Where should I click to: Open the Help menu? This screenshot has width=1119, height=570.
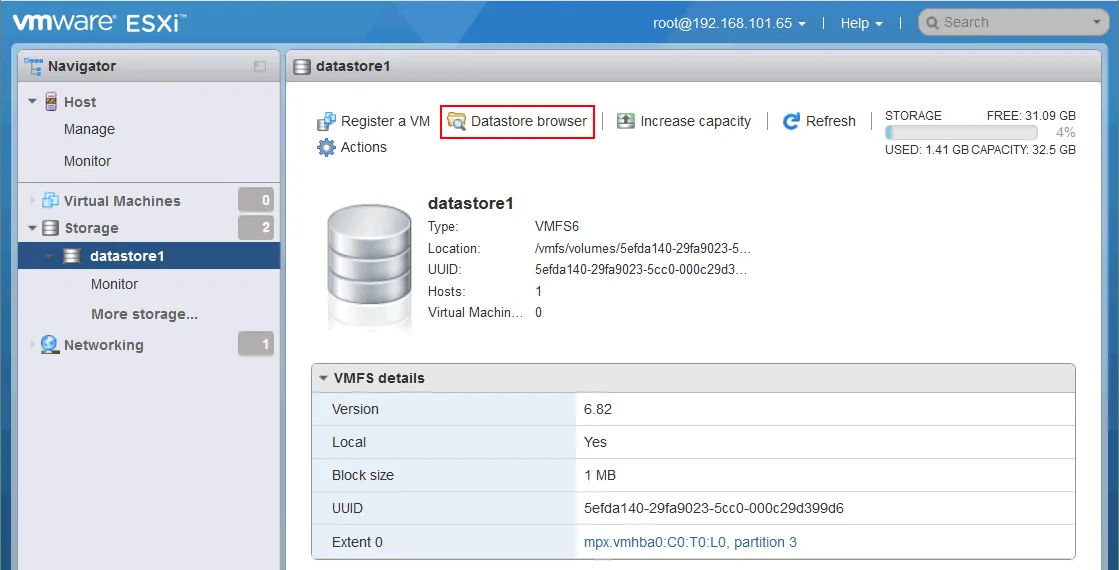[861, 23]
